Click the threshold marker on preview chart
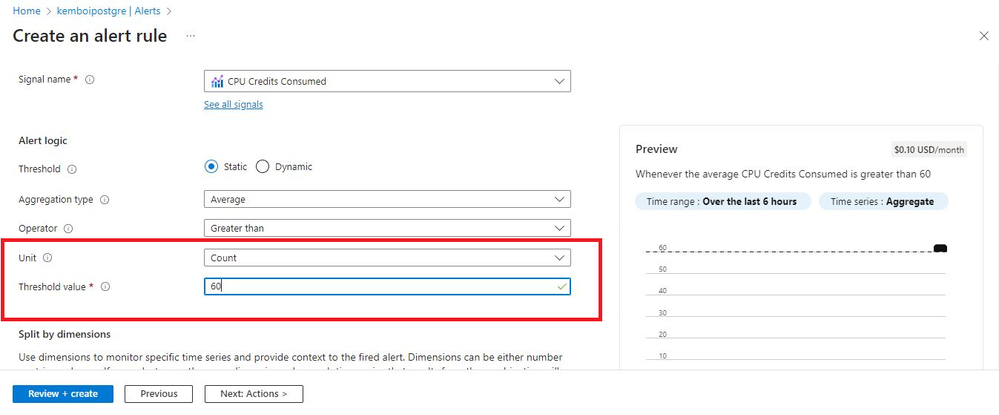Screen dimensions: 999x415 [x=940, y=248]
